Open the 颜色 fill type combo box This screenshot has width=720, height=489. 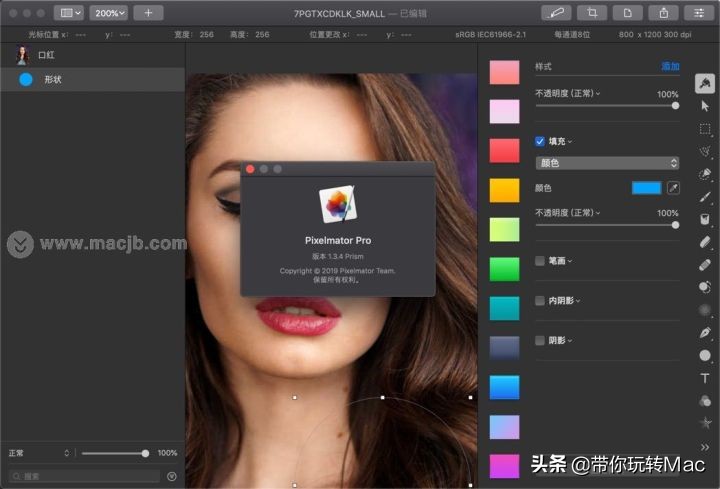tap(607, 163)
